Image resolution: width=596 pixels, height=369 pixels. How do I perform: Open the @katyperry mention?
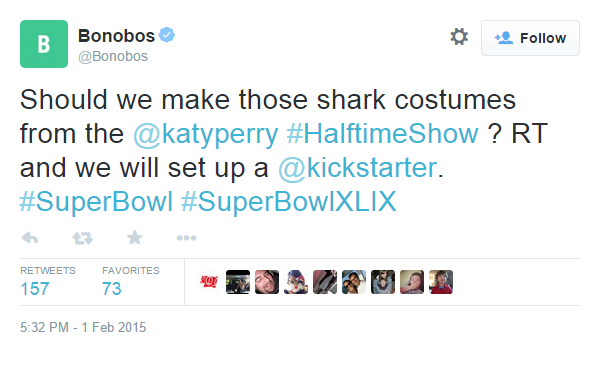point(206,134)
